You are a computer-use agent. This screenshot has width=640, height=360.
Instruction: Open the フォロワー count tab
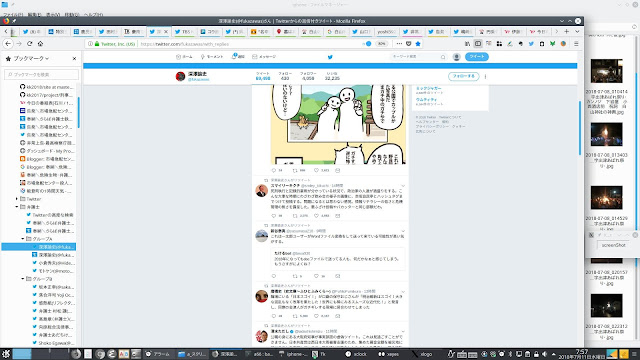308,76
